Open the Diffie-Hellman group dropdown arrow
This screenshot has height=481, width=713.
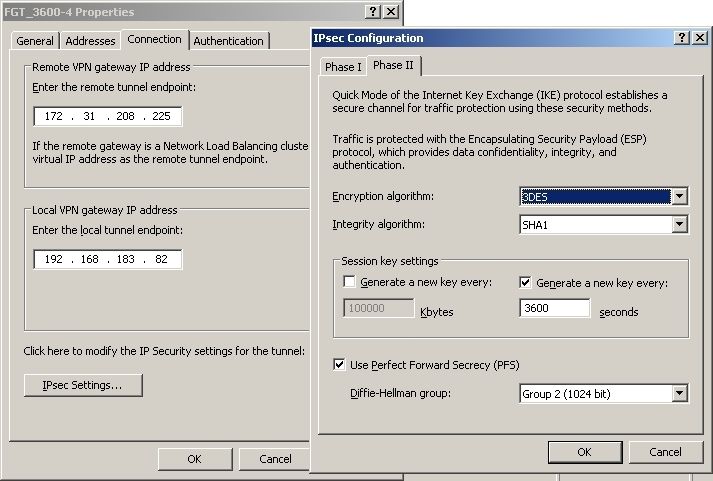679,393
